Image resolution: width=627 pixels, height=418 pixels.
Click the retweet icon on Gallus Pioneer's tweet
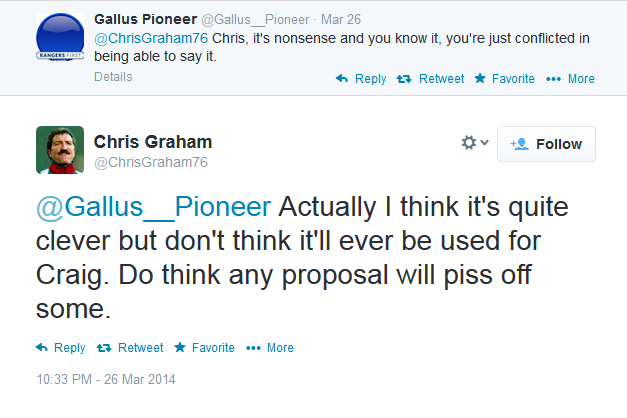[404, 79]
